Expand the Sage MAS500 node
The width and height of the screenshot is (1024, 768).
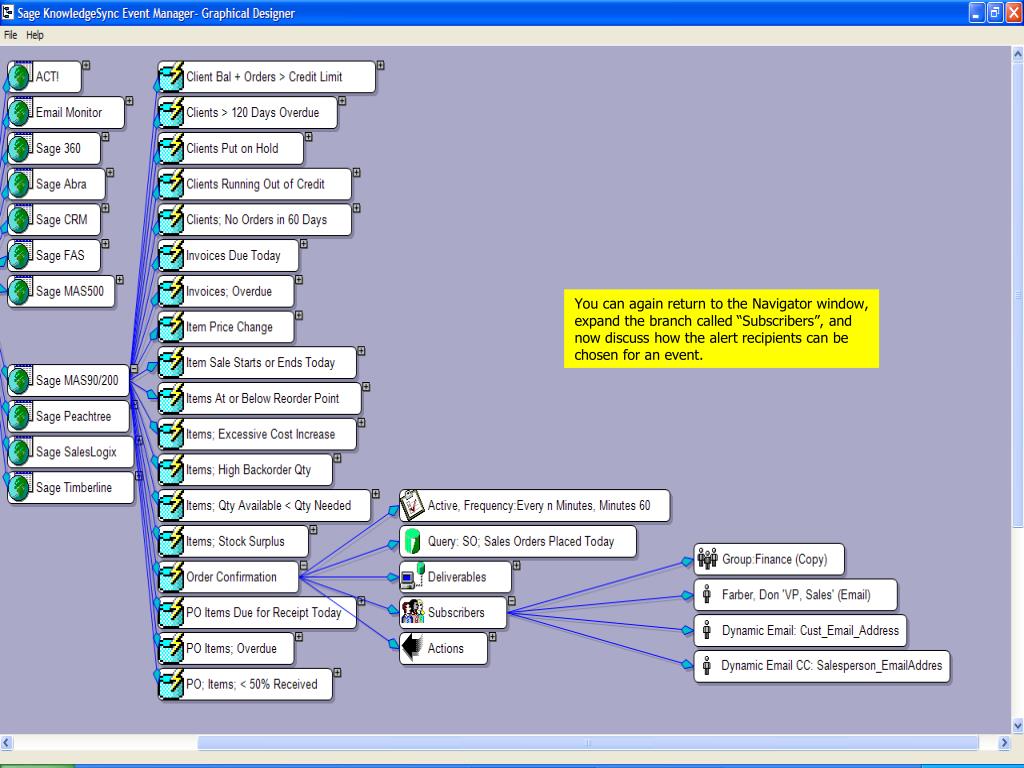(120, 280)
